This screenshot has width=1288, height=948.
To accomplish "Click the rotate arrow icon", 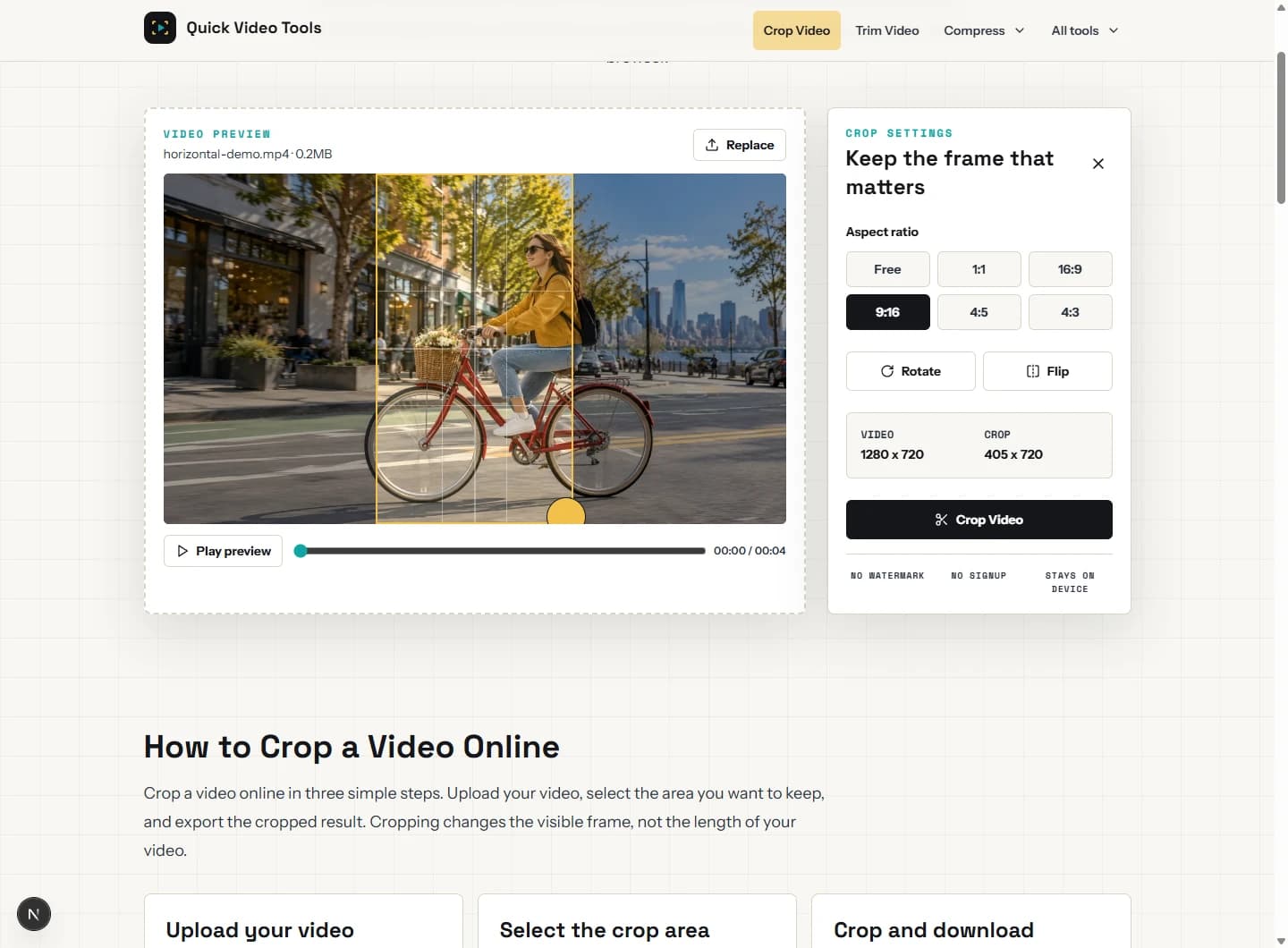I will coord(887,371).
